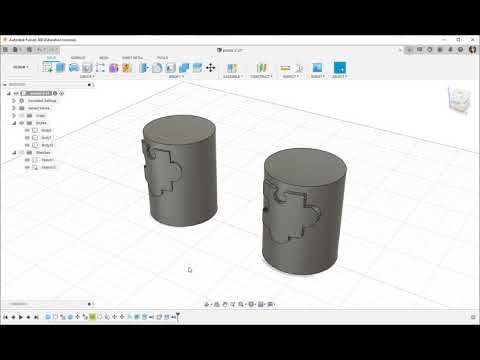Select the Extrude tool
The height and width of the screenshot is (360, 480).
[60, 68]
